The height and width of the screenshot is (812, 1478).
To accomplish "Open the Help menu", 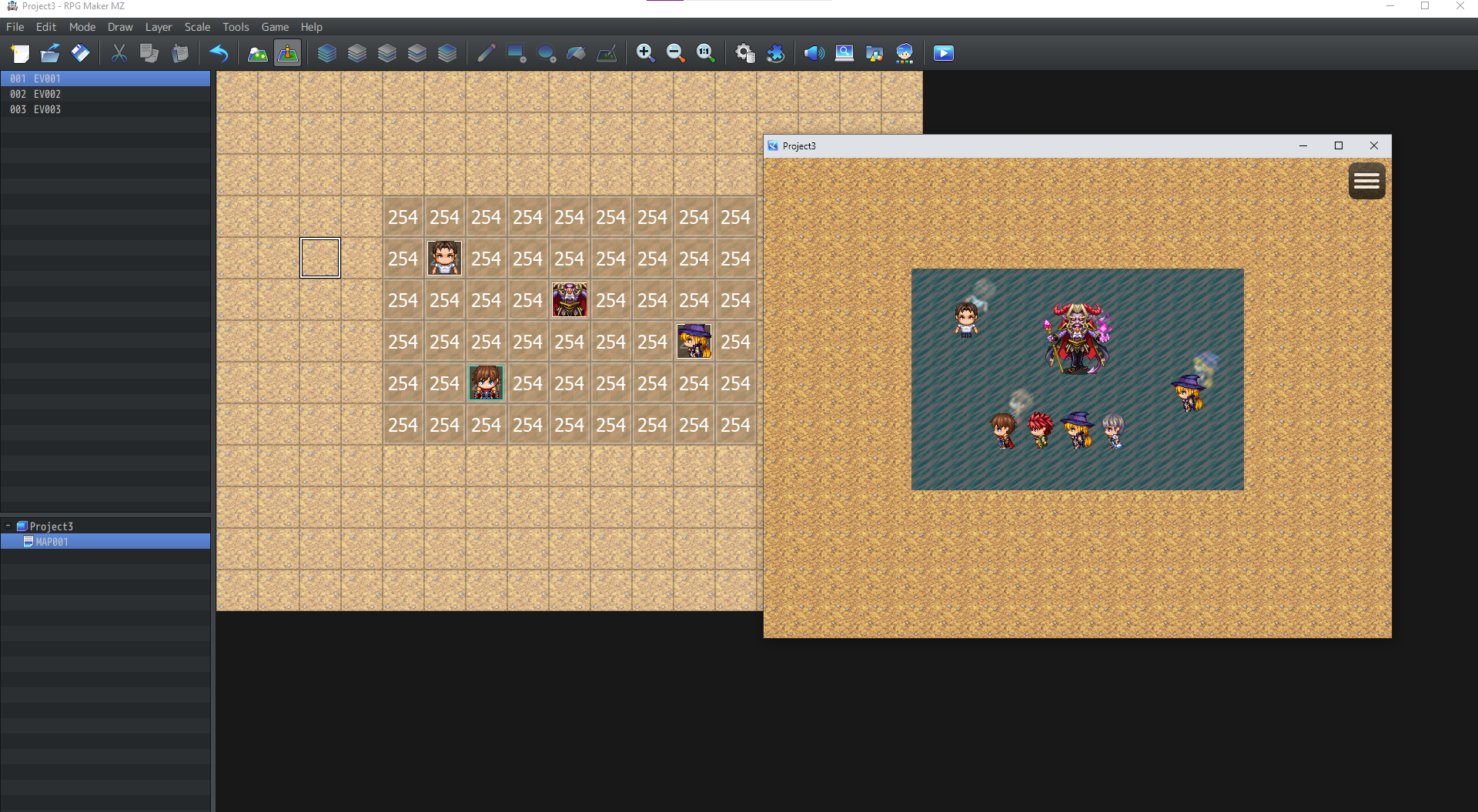I will [312, 27].
